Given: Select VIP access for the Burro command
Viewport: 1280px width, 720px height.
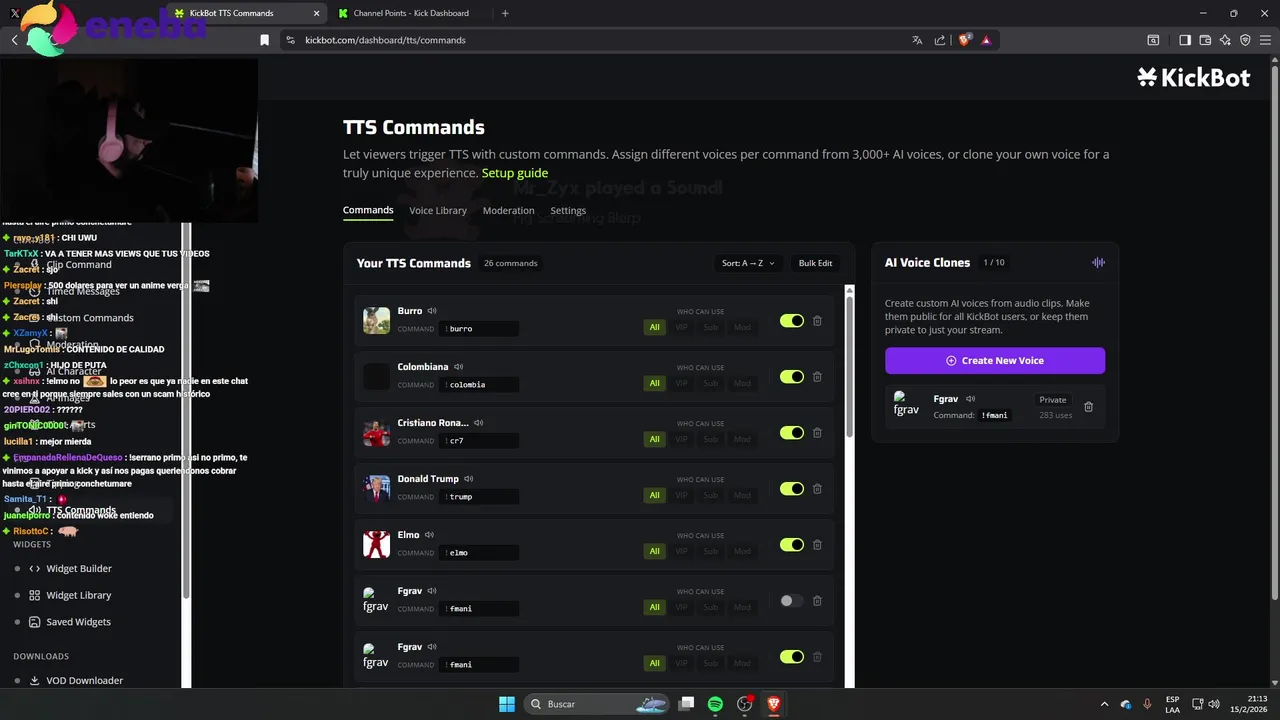Looking at the screenshot, I should pyautogui.click(x=682, y=327).
